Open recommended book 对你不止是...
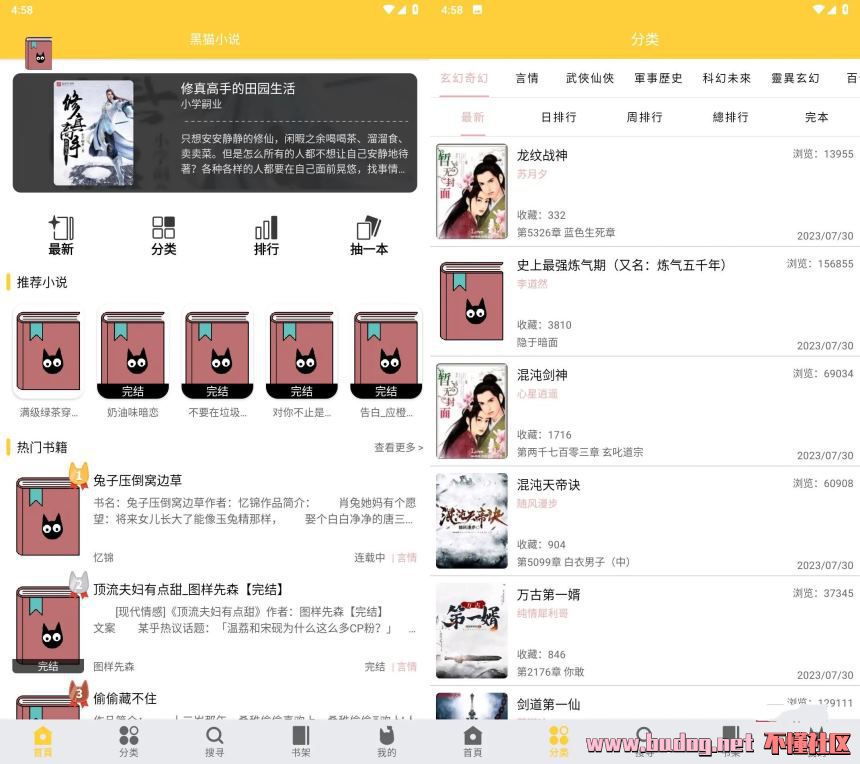This screenshot has height=764, width=860. tap(302, 364)
